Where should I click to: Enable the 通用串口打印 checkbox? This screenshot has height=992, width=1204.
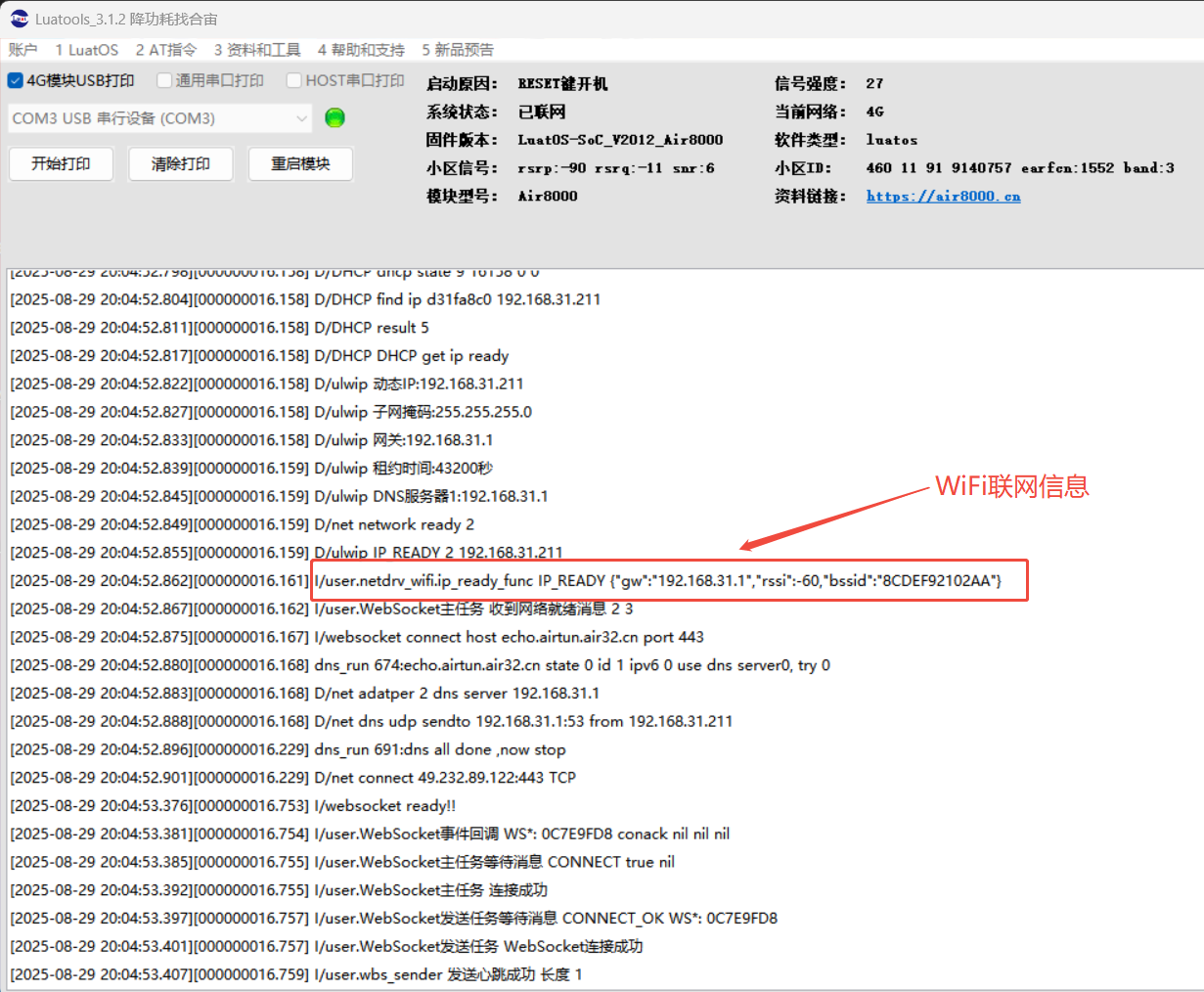(164, 80)
